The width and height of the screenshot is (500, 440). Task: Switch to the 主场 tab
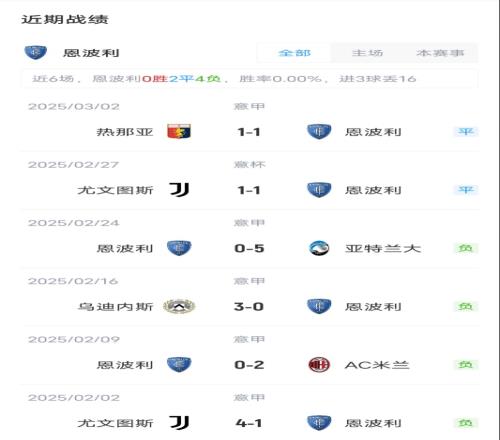click(367, 53)
